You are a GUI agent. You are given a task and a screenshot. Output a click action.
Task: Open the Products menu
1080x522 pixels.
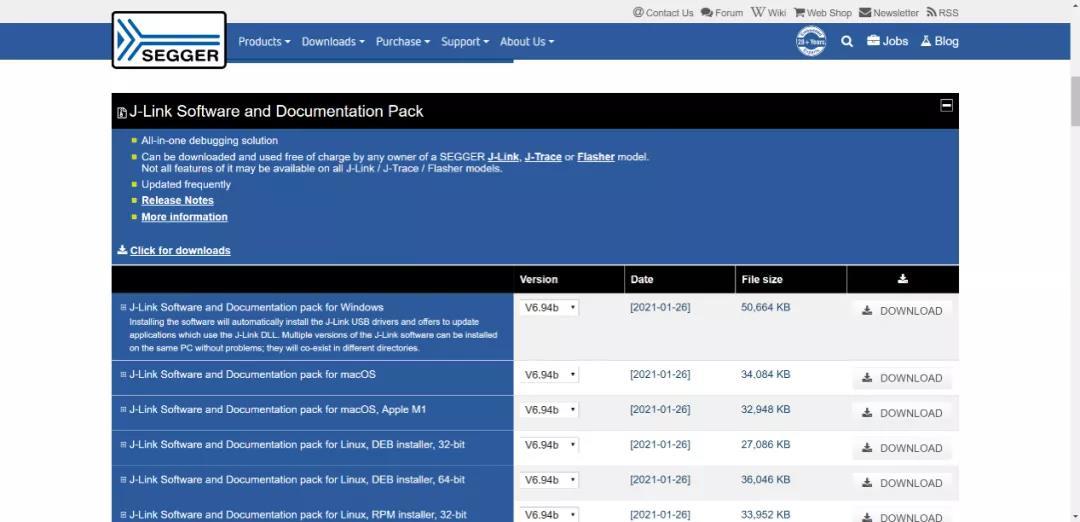[264, 42]
